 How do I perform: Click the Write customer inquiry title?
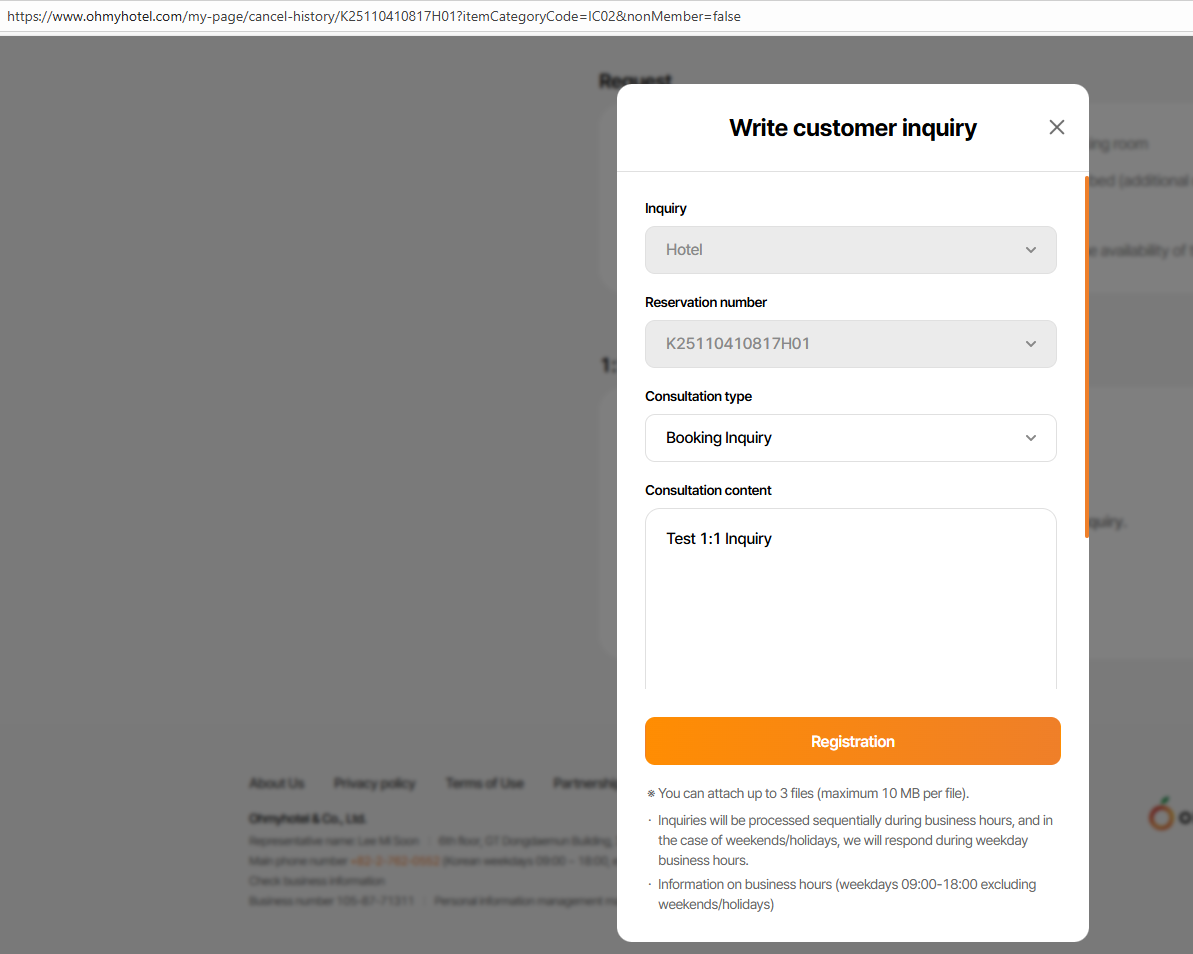(x=852, y=128)
